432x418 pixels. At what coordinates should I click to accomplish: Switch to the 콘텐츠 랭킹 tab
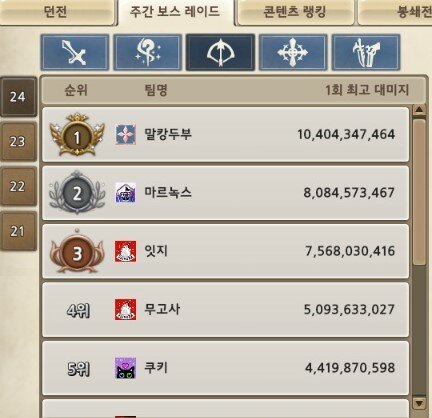(295, 12)
